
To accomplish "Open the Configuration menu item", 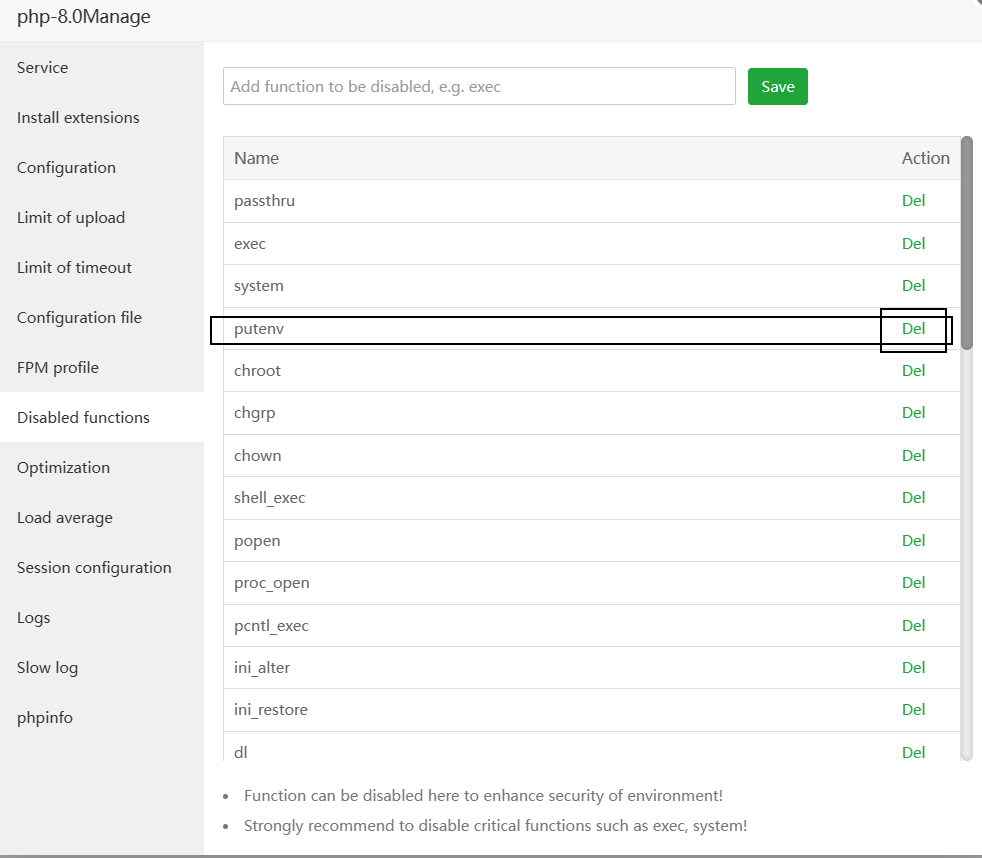I will pyautogui.click(x=66, y=168).
